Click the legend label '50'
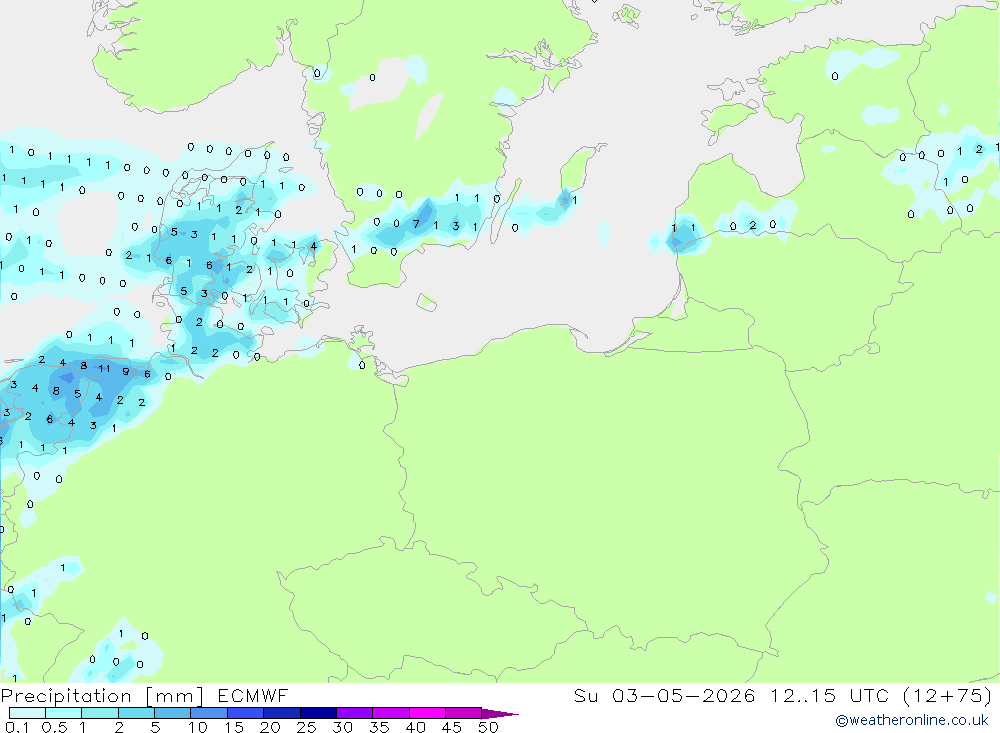The width and height of the screenshot is (1000, 733). click(x=488, y=727)
